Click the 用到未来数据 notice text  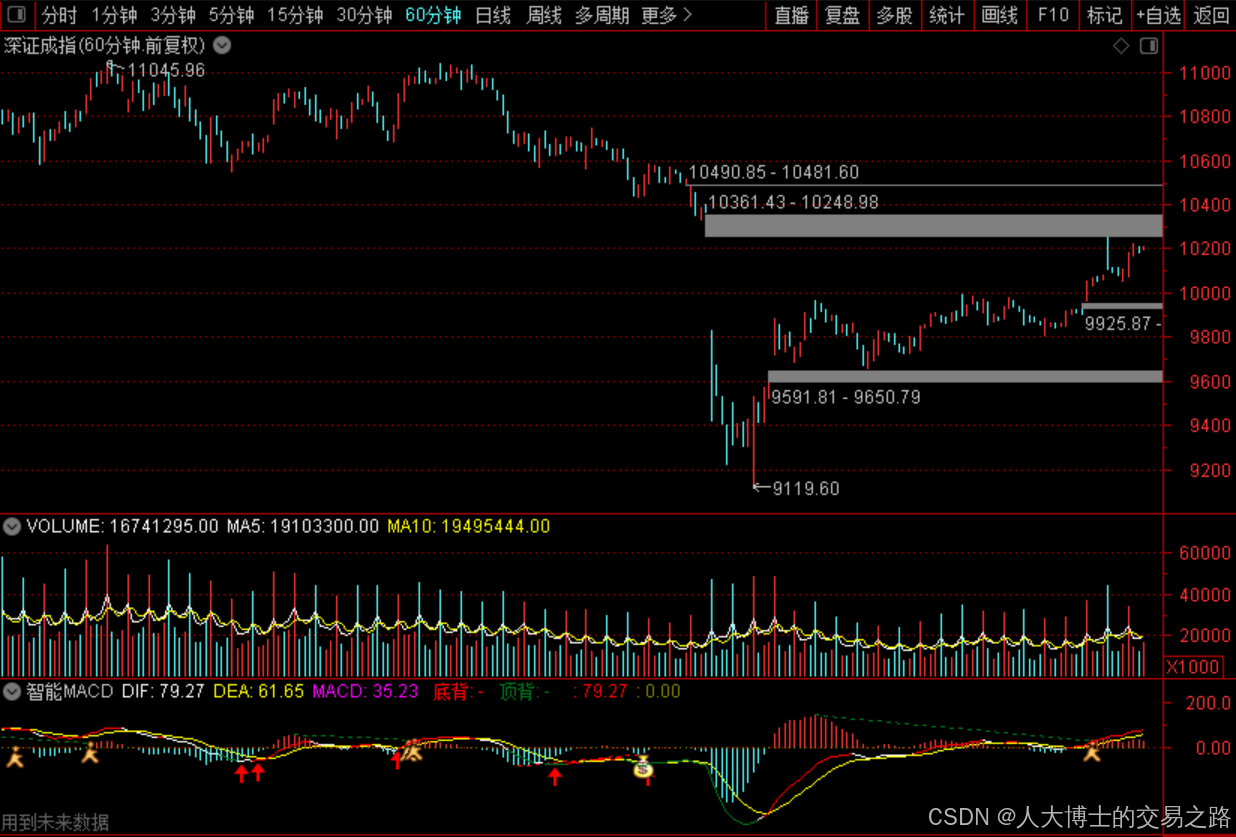click(55, 822)
